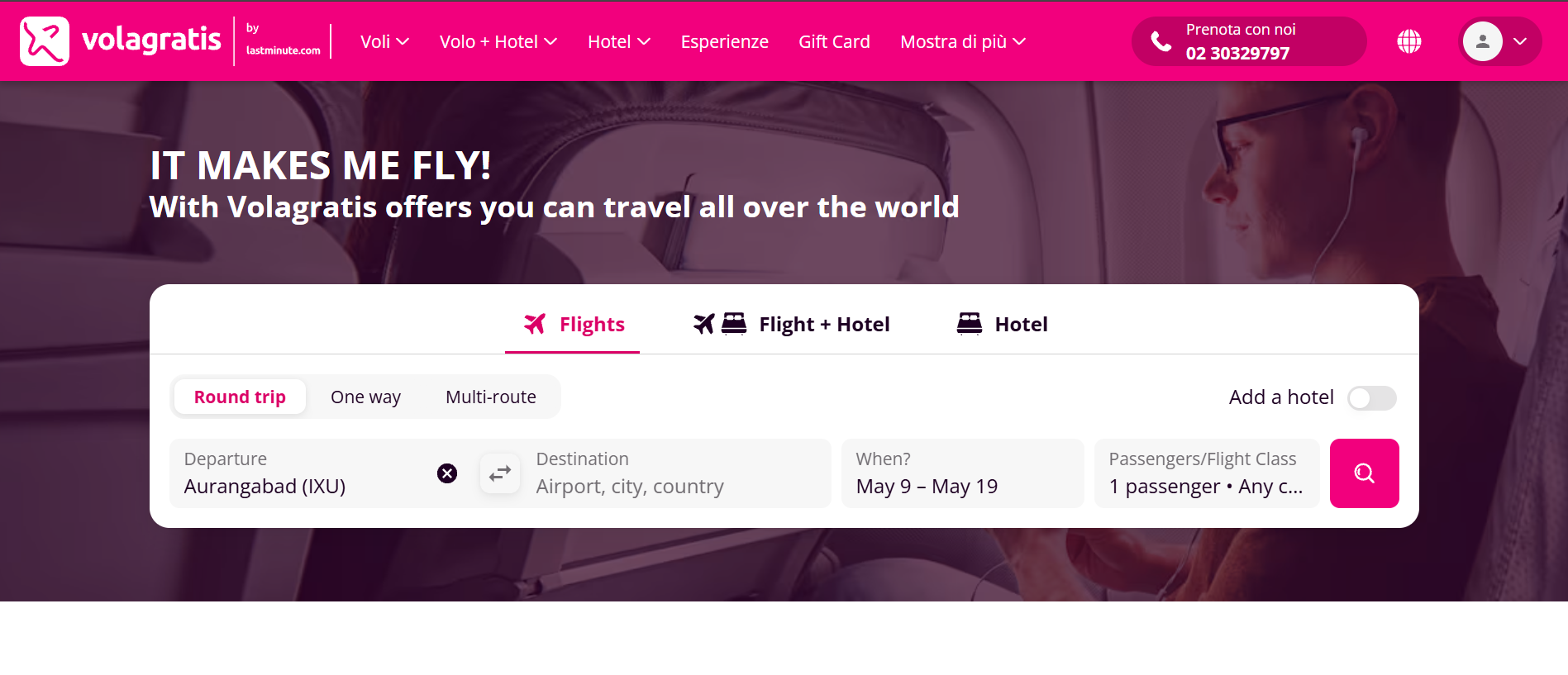Expand the Voli dropdown menu
Viewport: 1568px width, 675px height.
[385, 41]
